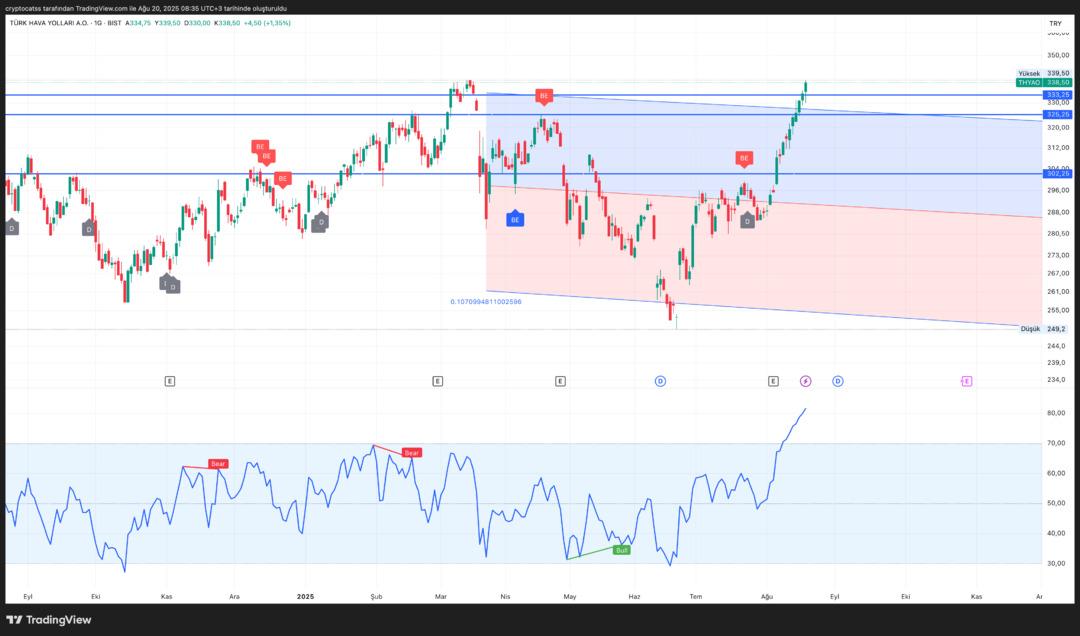Click the 2025 label on time axis
Image resolution: width=1080 pixels, height=636 pixels.
pos(306,597)
